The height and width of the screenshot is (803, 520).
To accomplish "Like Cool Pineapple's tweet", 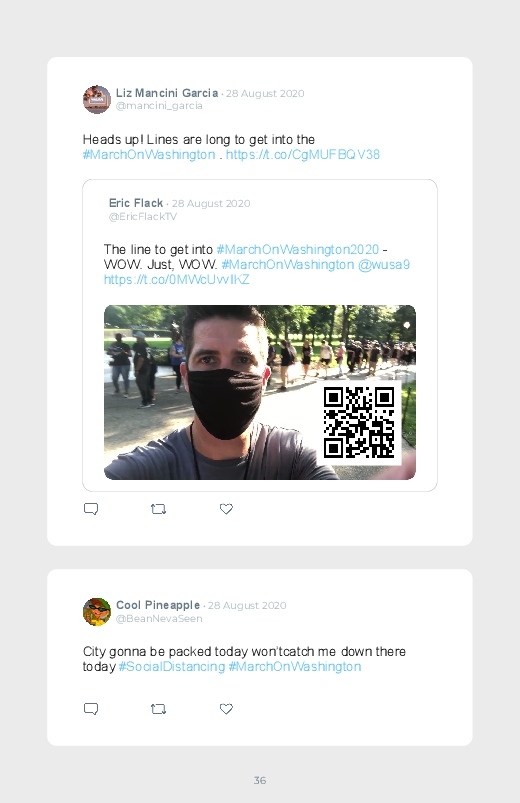I will pos(226,709).
